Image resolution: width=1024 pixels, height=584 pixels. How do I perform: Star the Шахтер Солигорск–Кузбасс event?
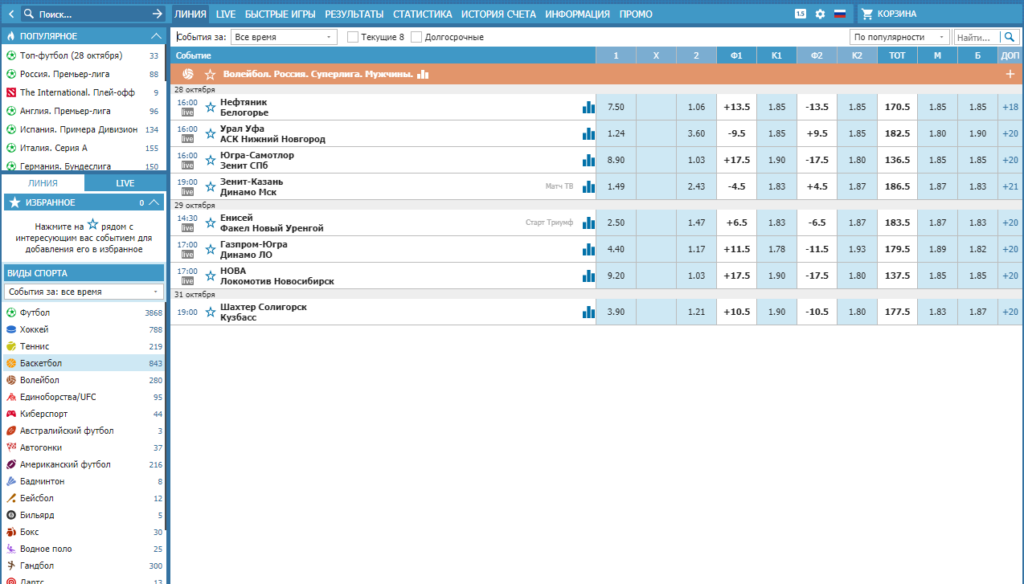tap(210, 312)
